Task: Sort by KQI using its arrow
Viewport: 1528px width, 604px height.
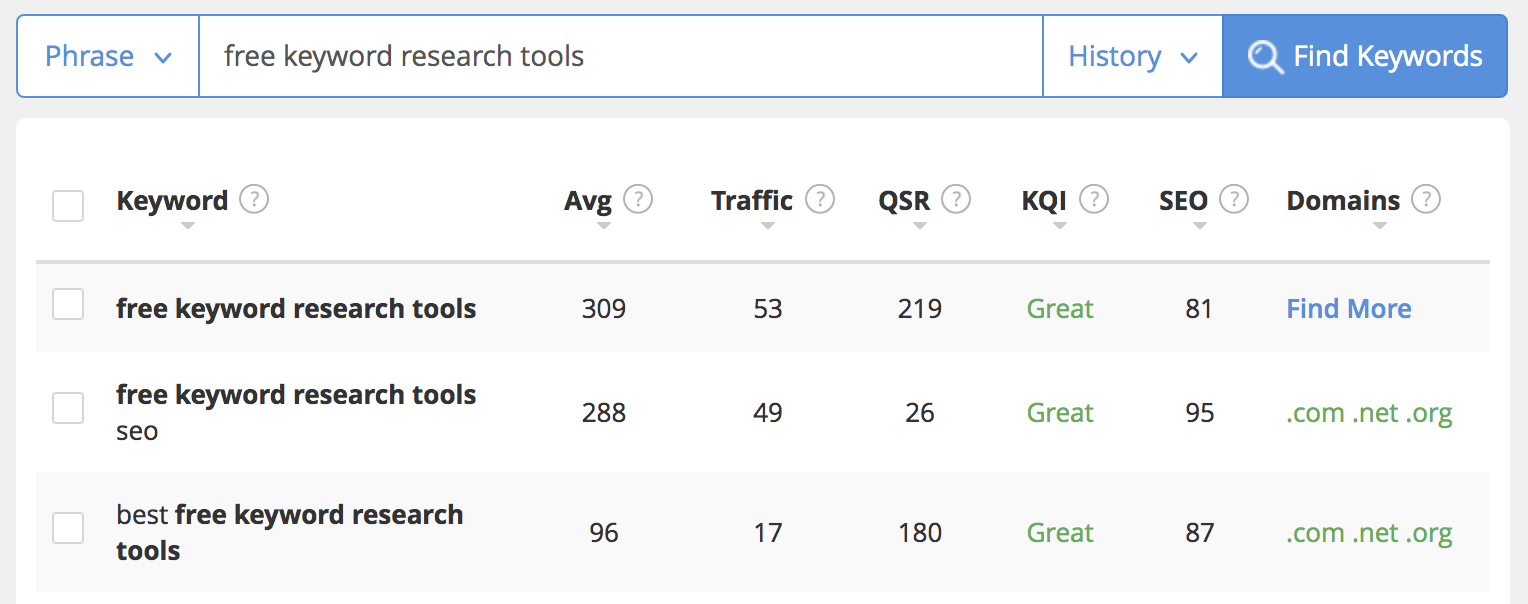Action: (x=1059, y=226)
